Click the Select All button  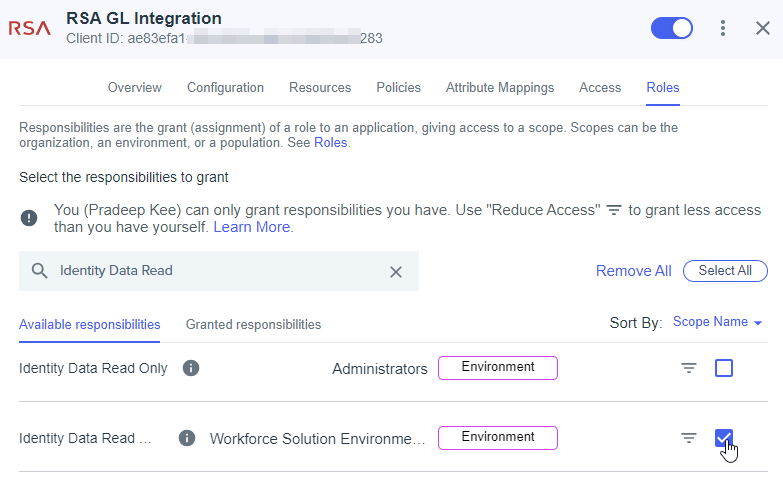tap(725, 271)
